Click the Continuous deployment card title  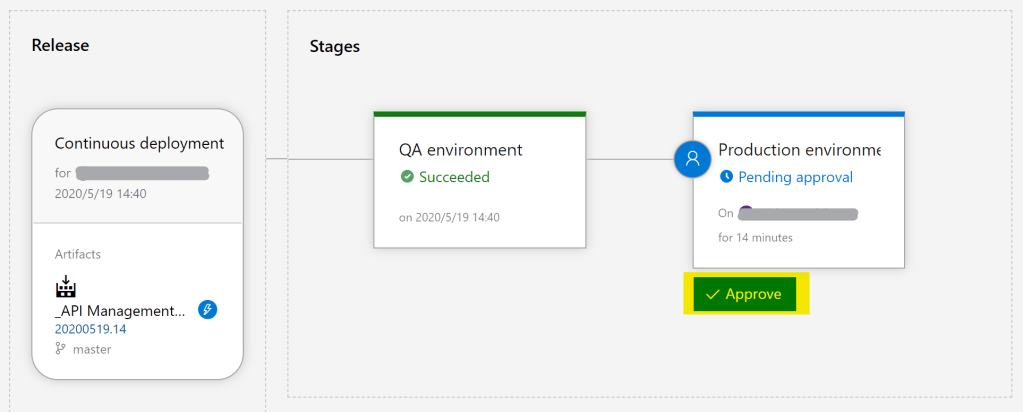(x=139, y=143)
